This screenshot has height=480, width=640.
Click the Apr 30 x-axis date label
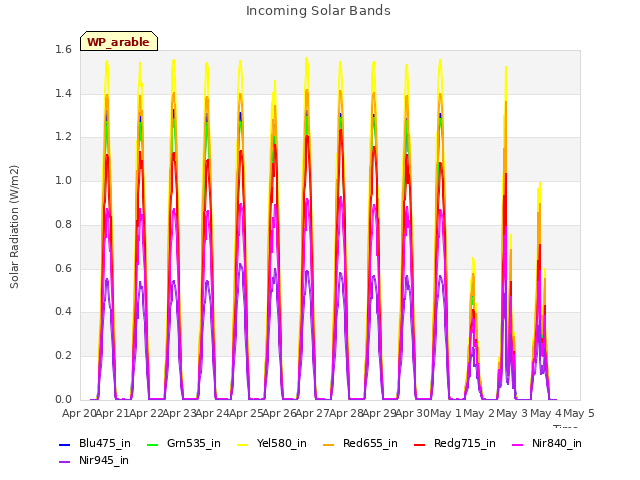click(x=413, y=414)
